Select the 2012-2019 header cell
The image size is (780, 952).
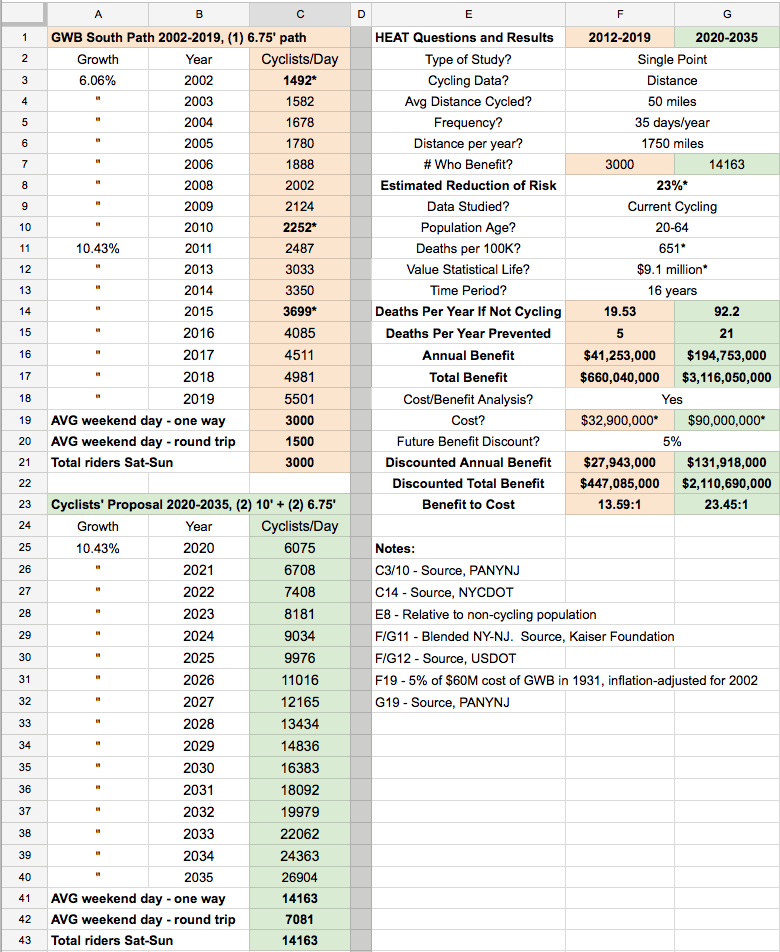(620, 37)
